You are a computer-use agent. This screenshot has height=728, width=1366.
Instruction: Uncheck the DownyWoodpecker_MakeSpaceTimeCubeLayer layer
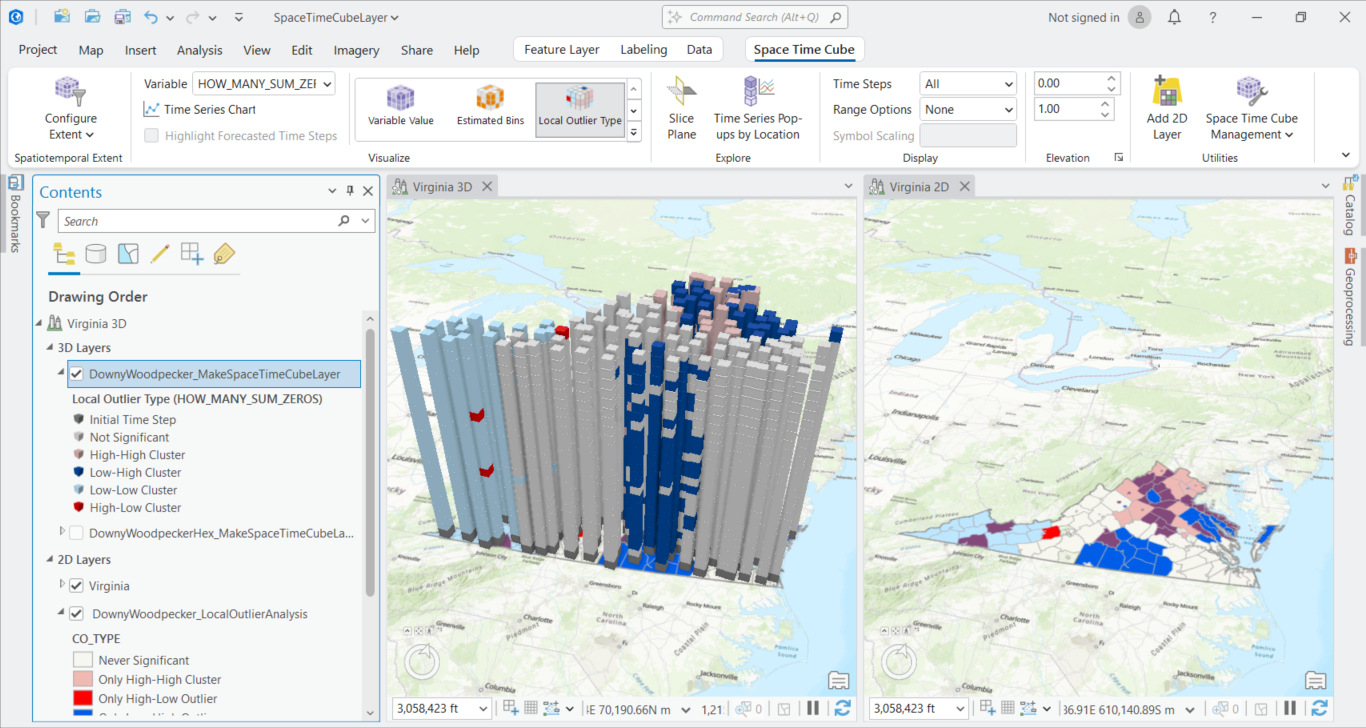[76, 374]
